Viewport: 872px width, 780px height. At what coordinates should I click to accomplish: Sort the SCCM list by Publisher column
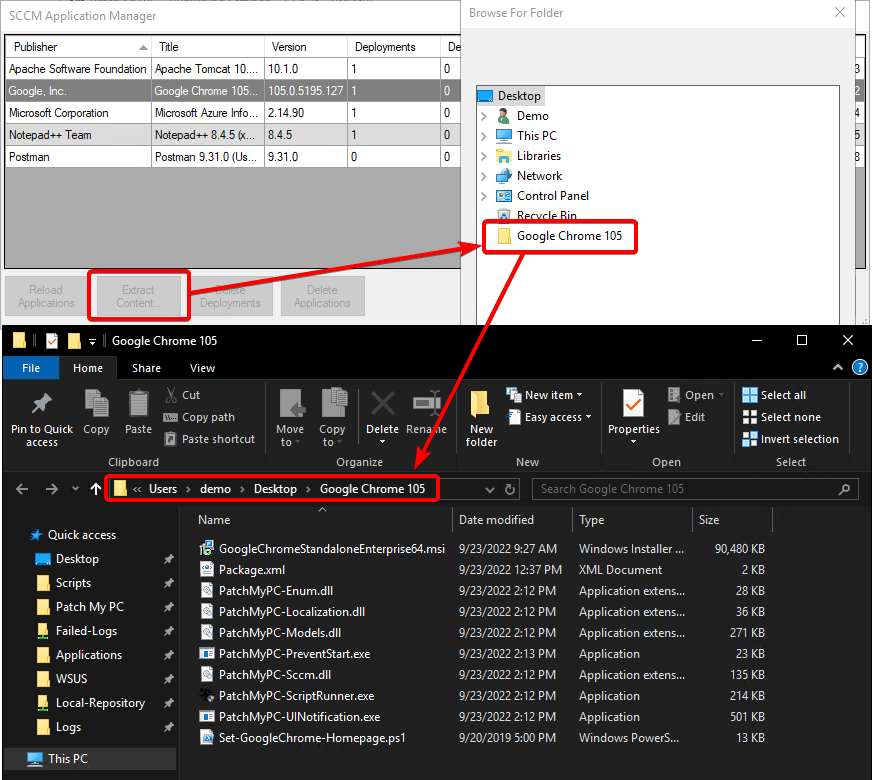[x=78, y=47]
